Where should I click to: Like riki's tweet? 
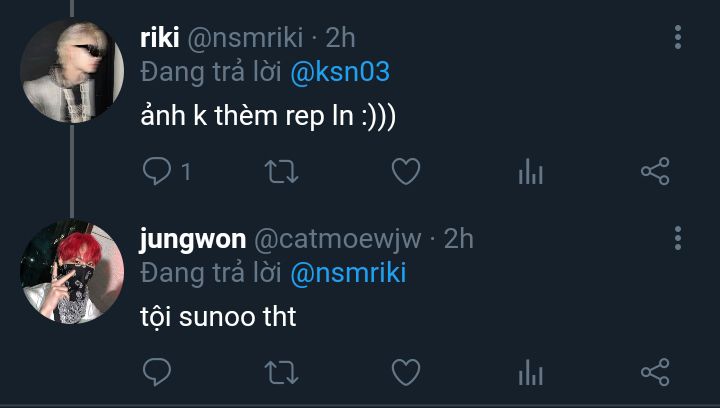(x=405, y=172)
